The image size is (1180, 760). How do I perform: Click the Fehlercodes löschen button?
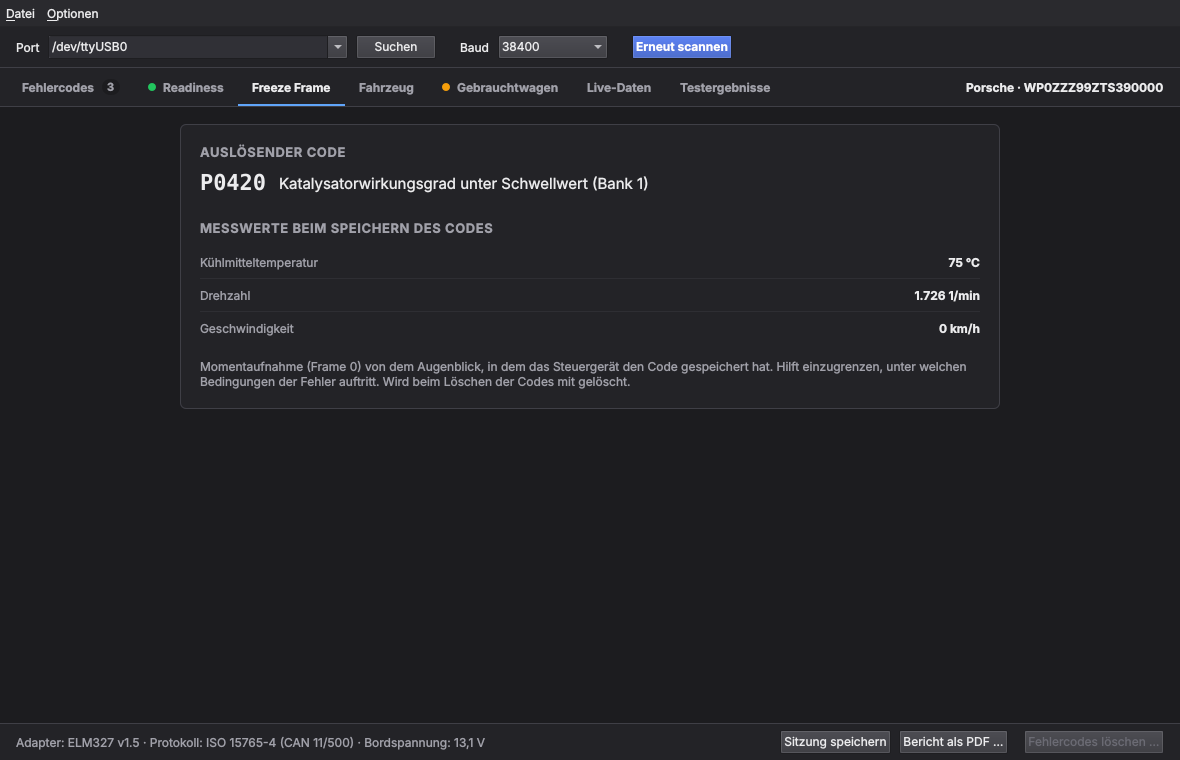[x=1093, y=742]
